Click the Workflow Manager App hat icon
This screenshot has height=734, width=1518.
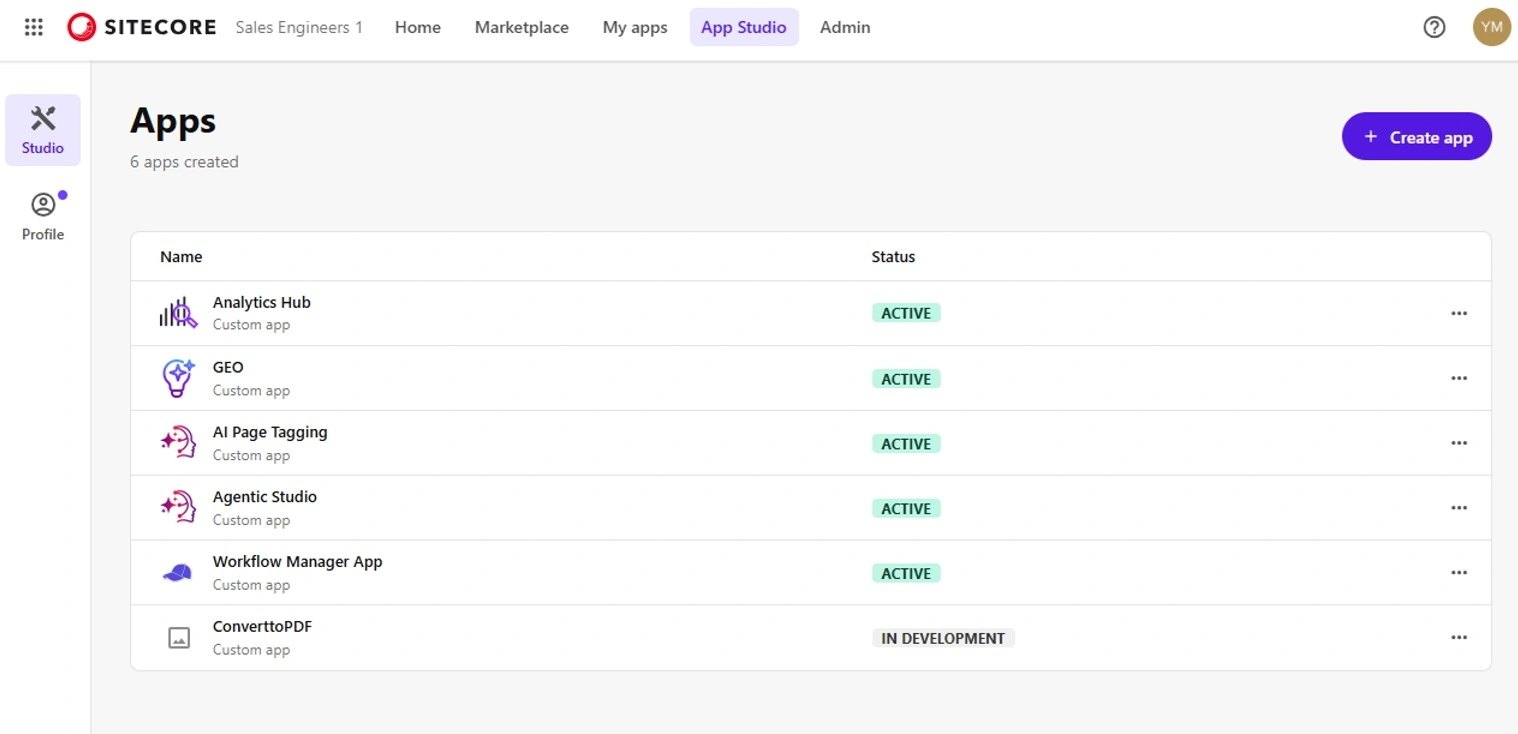[177, 572]
